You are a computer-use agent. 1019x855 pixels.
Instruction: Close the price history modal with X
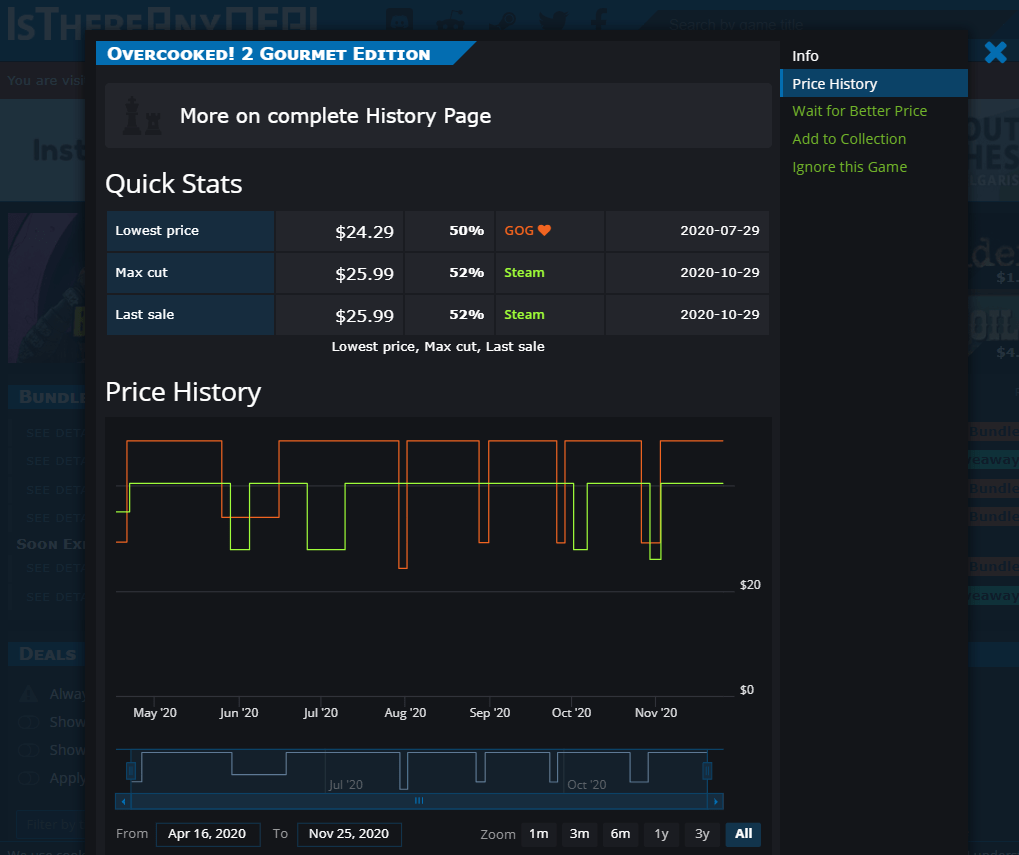pos(995,52)
